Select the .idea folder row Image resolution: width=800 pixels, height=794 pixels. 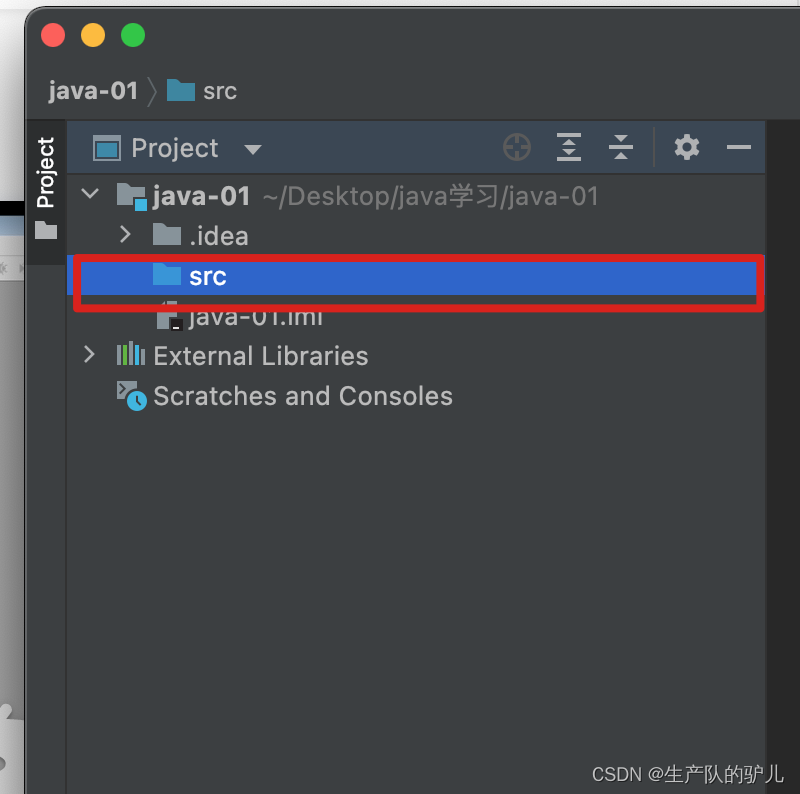pyautogui.click(x=416, y=236)
